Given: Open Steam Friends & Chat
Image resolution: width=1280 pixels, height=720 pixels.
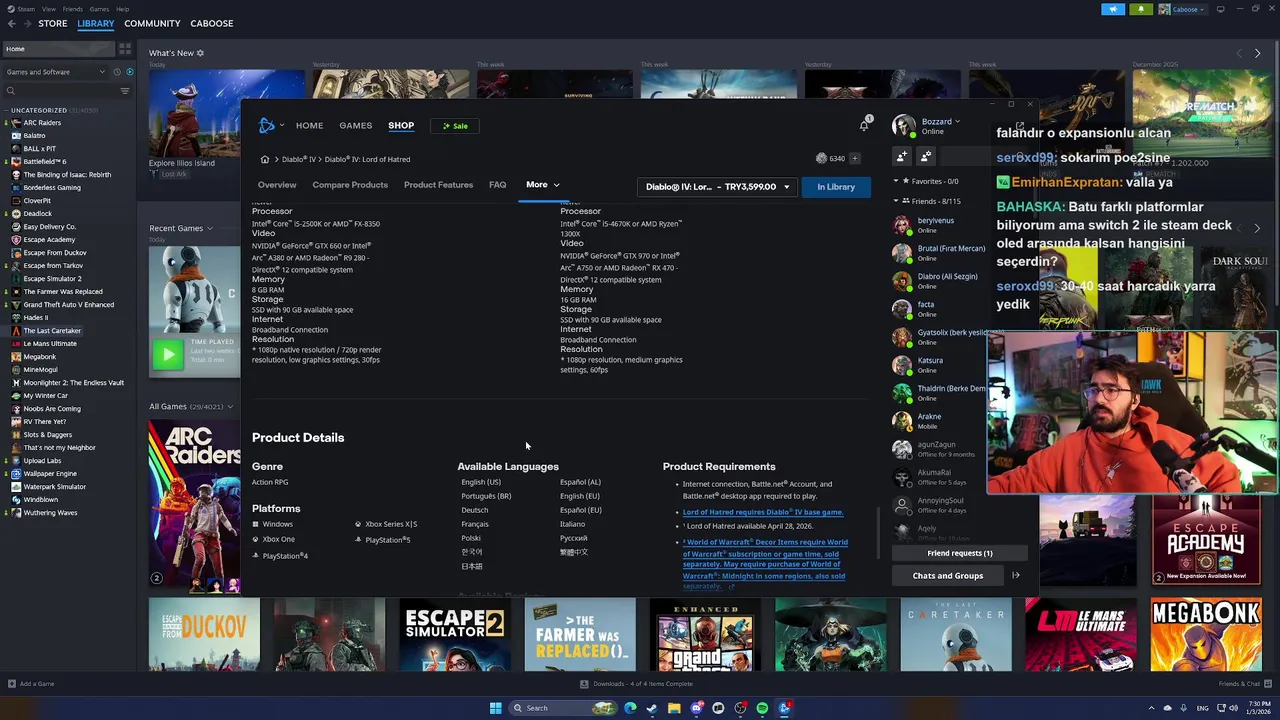Looking at the screenshot, I should (x=1243, y=684).
